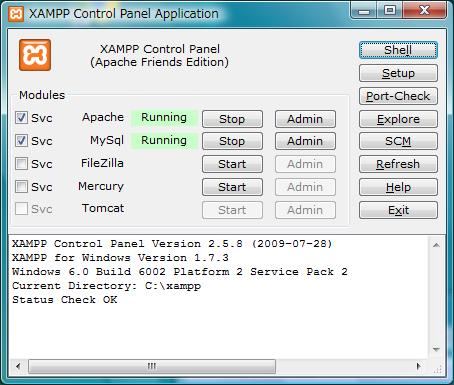Click the horizontal scroll left arrow
This screenshot has width=454, height=385.
pyautogui.click(x=18, y=366)
